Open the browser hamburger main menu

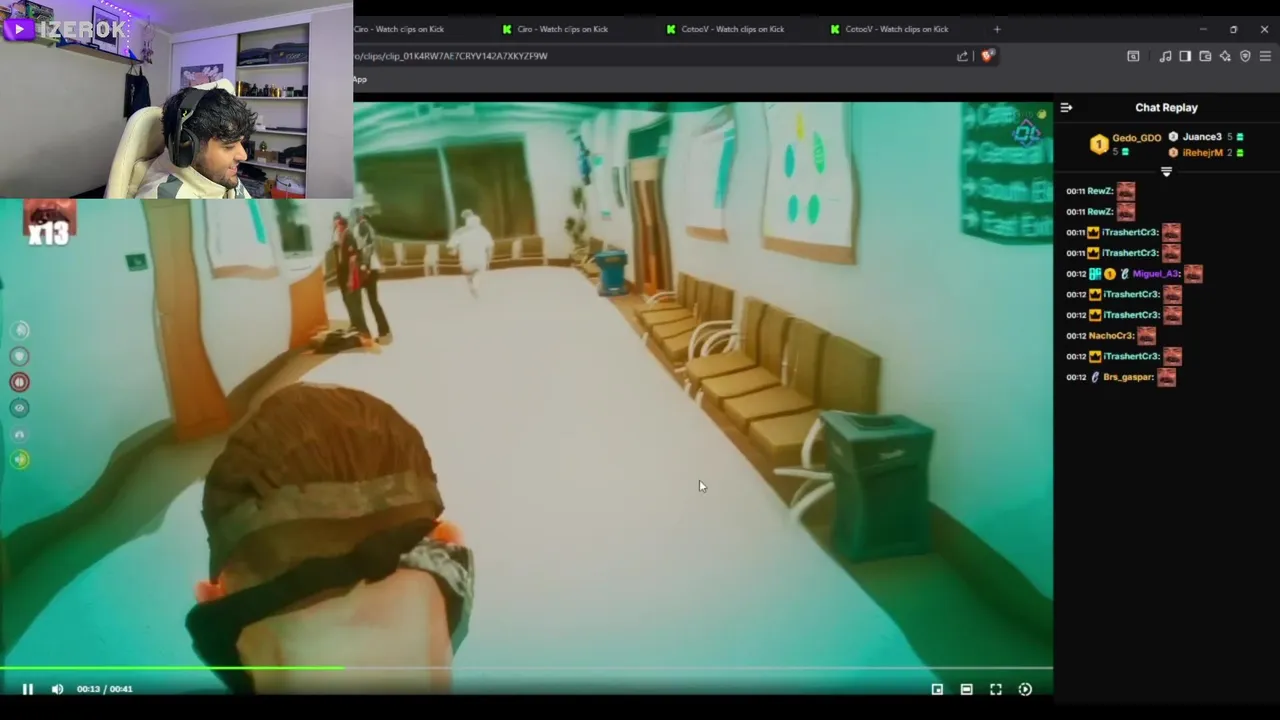pyautogui.click(x=1265, y=56)
